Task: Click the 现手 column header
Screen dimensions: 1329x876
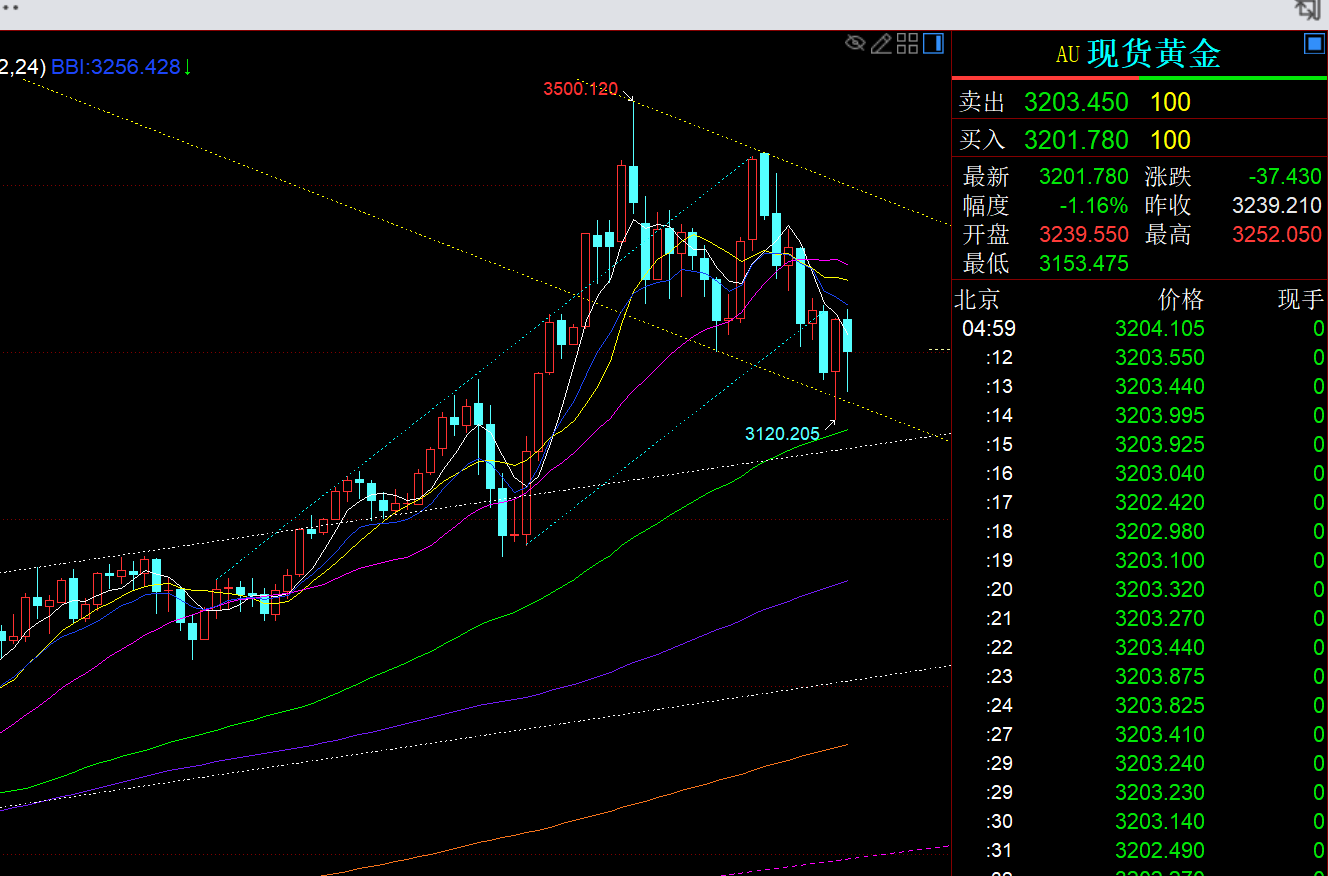Action: pyautogui.click(x=1301, y=299)
